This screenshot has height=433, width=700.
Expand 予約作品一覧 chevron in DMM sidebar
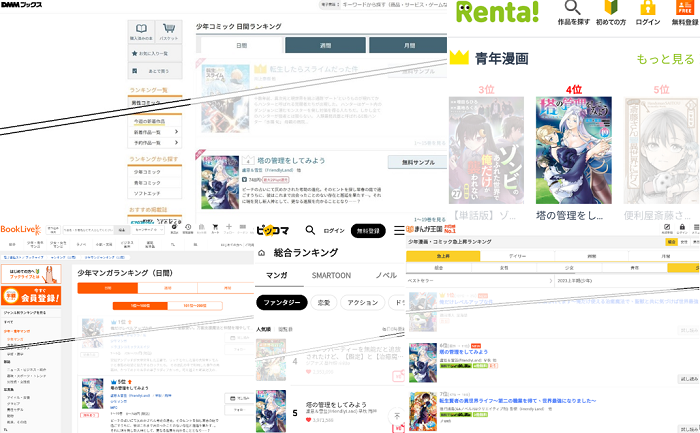tap(176, 142)
